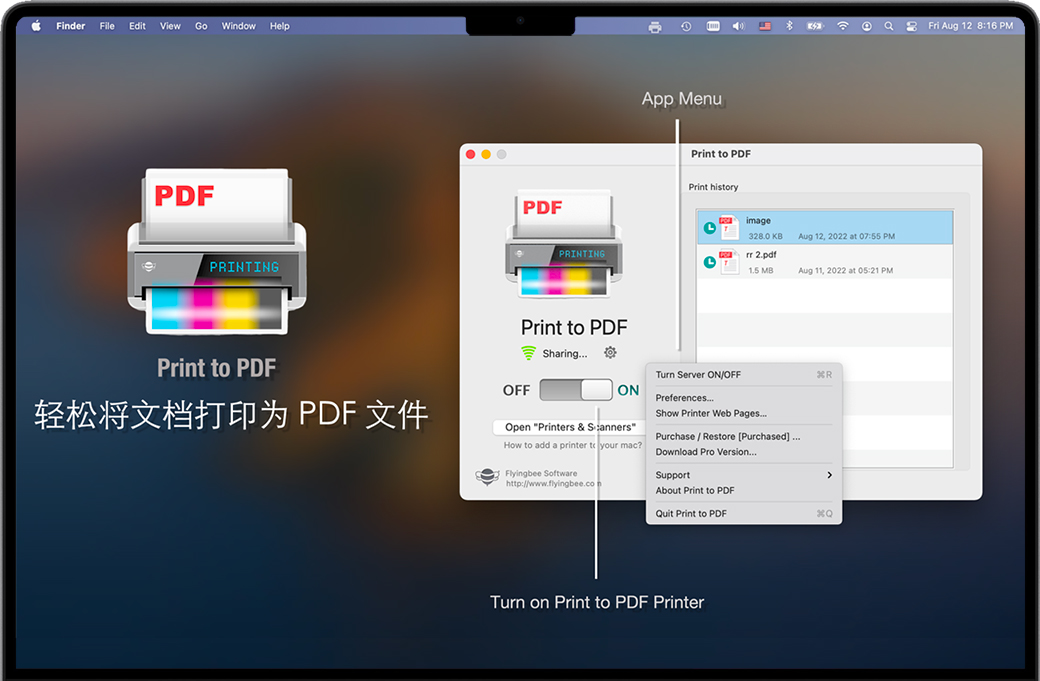Open the Edit menu
This screenshot has height=681, width=1040.
pyautogui.click(x=137, y=26)
